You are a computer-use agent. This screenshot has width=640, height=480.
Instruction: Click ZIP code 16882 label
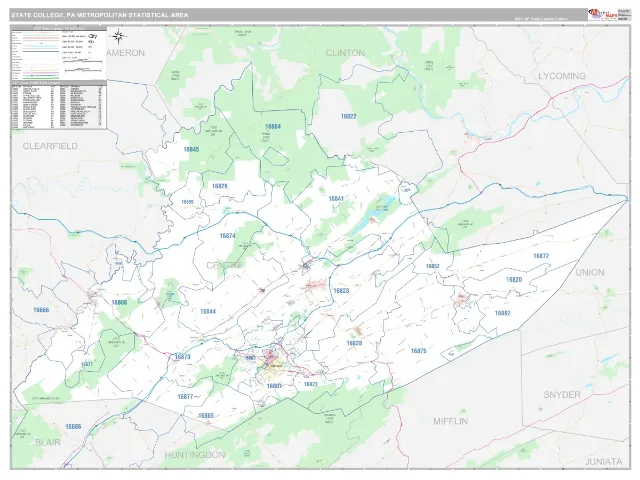(x=502, y=313)
